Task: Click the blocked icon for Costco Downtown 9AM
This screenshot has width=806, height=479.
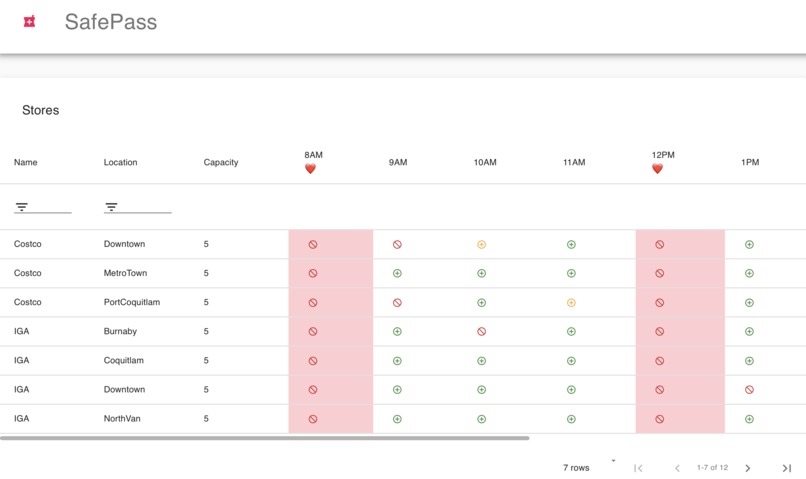Action: pos(397,245)
